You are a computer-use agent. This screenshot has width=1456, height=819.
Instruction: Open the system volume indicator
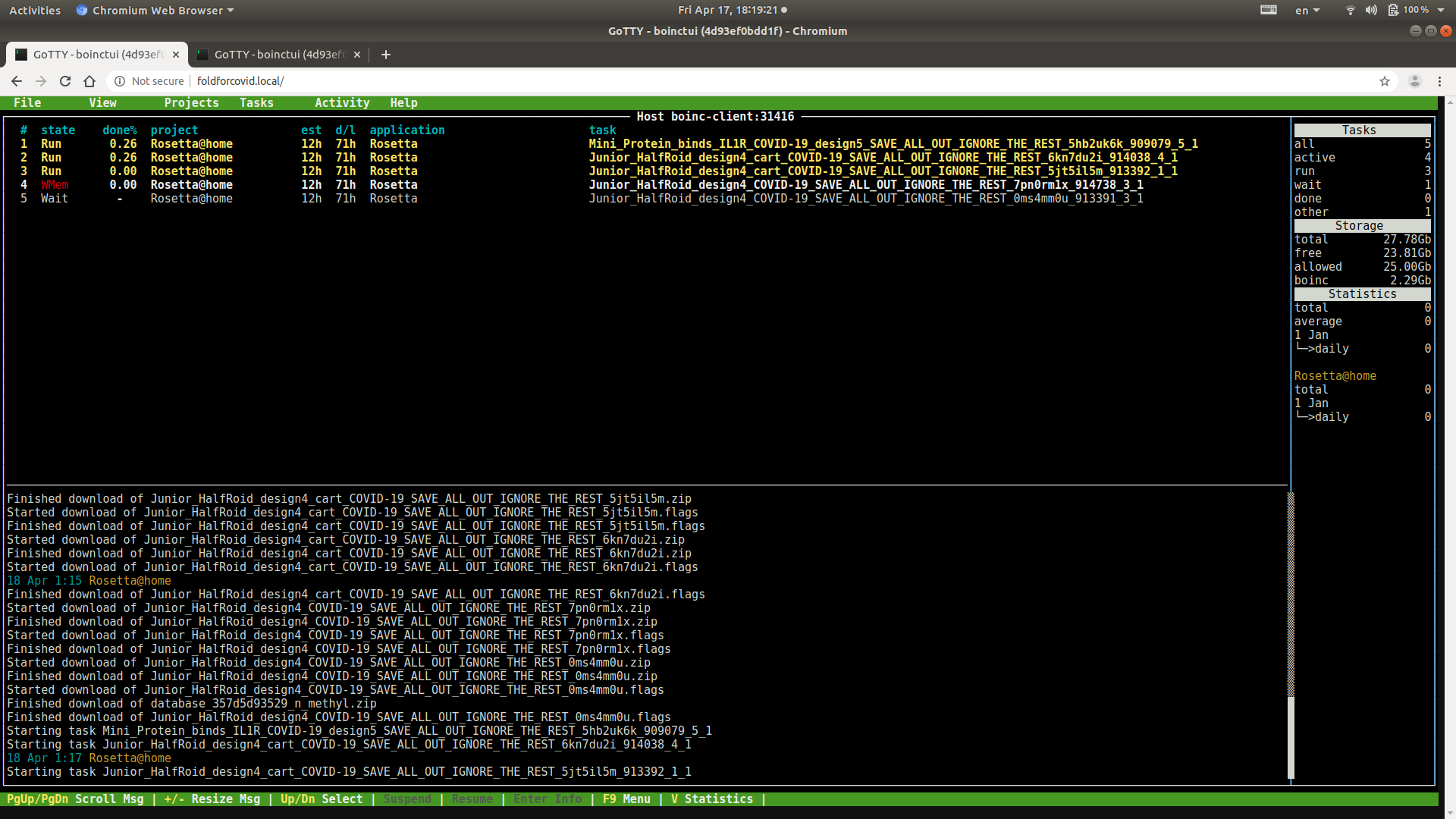point(1371,10)
